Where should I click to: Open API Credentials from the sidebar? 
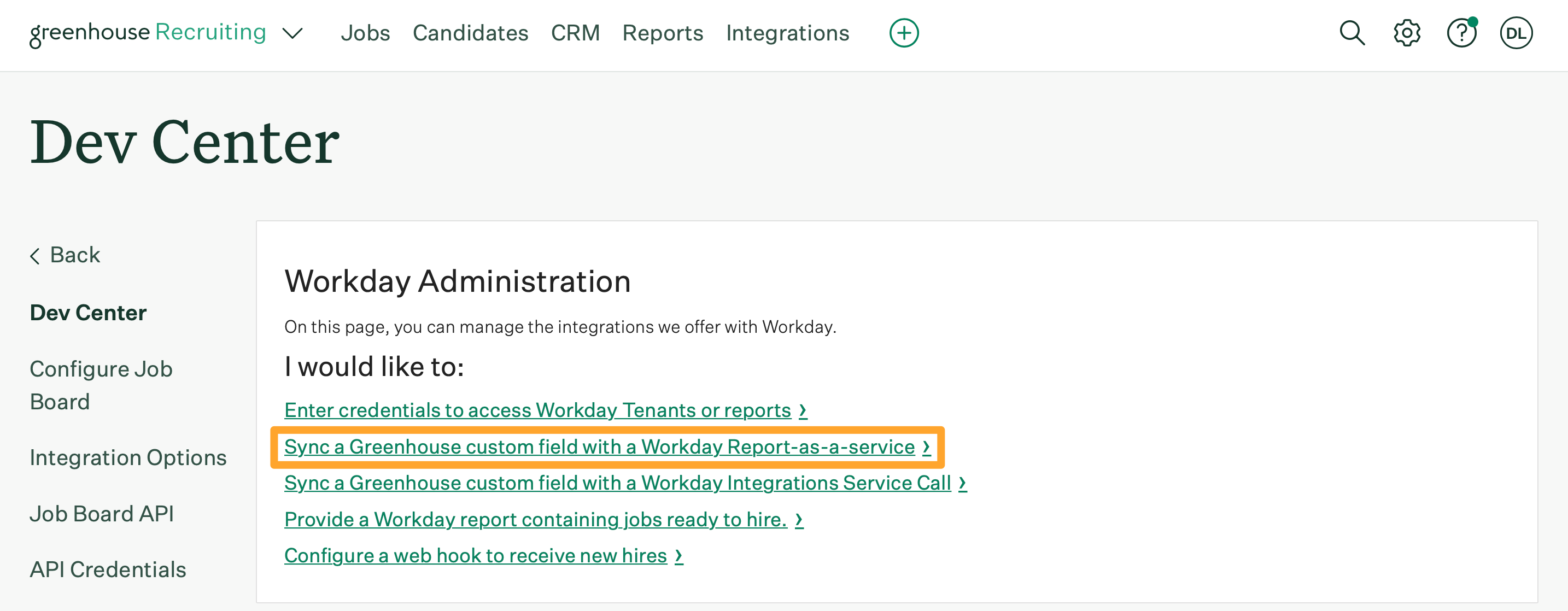click(108, 569)
